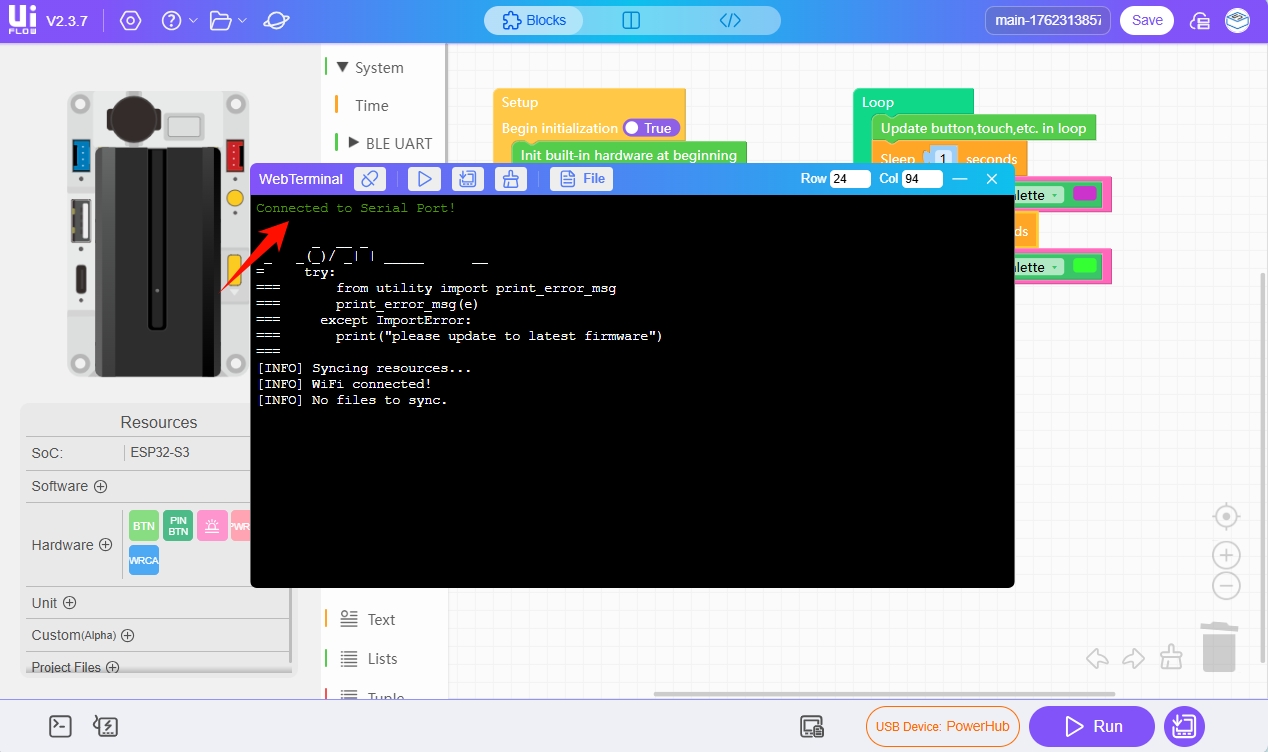Open the hexagon settings icon in top bar

click(130, 21)
